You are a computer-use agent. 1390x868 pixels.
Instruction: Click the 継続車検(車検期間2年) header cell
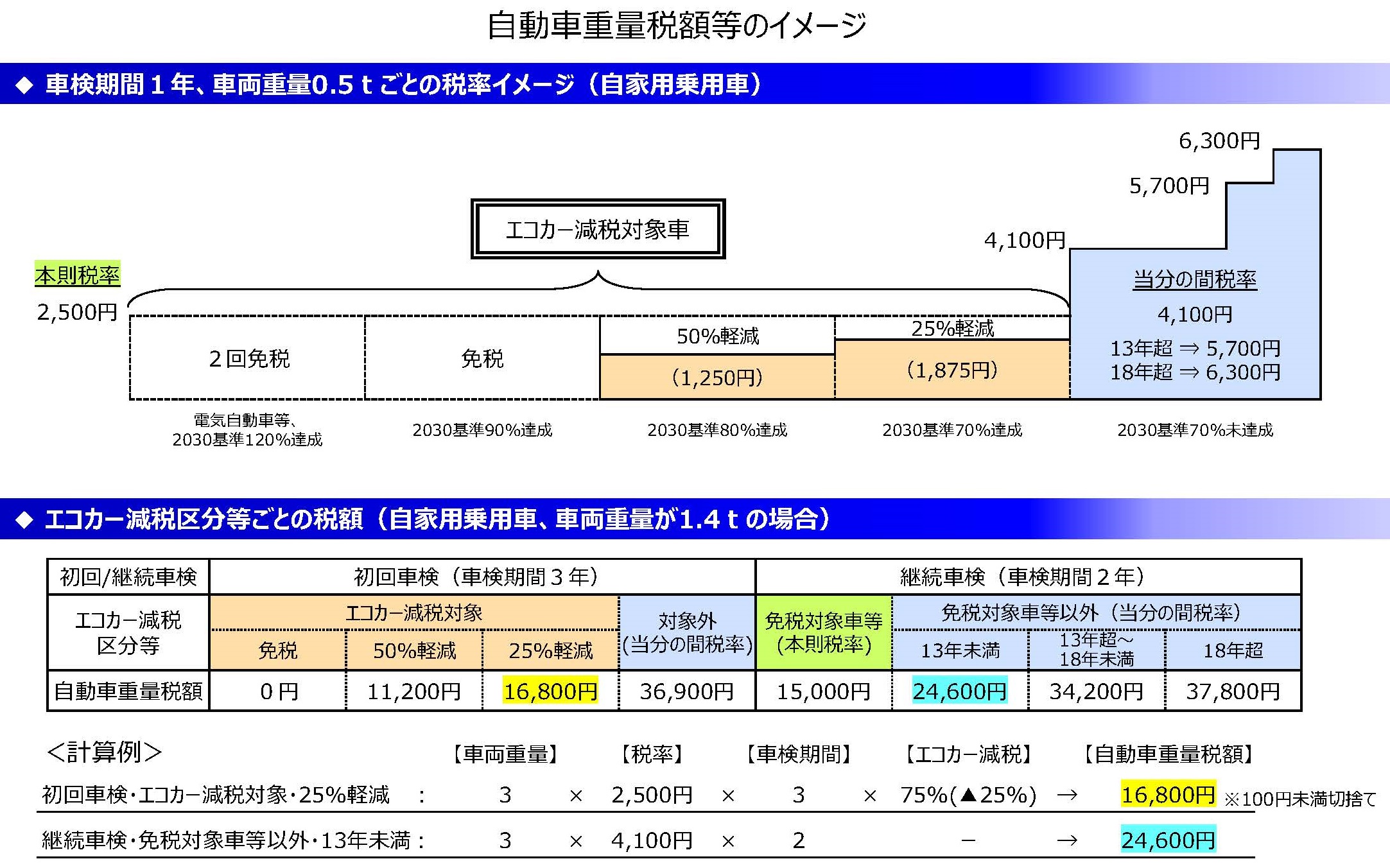(x=1029, y=577)
